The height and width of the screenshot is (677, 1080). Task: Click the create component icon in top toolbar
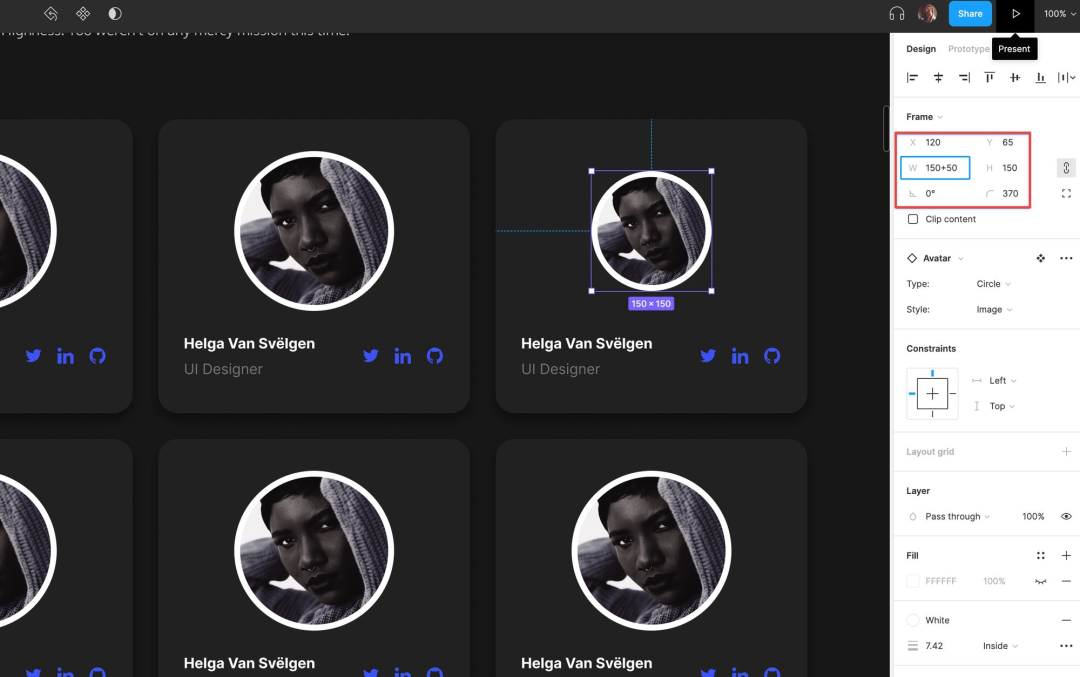coord(83,14)
